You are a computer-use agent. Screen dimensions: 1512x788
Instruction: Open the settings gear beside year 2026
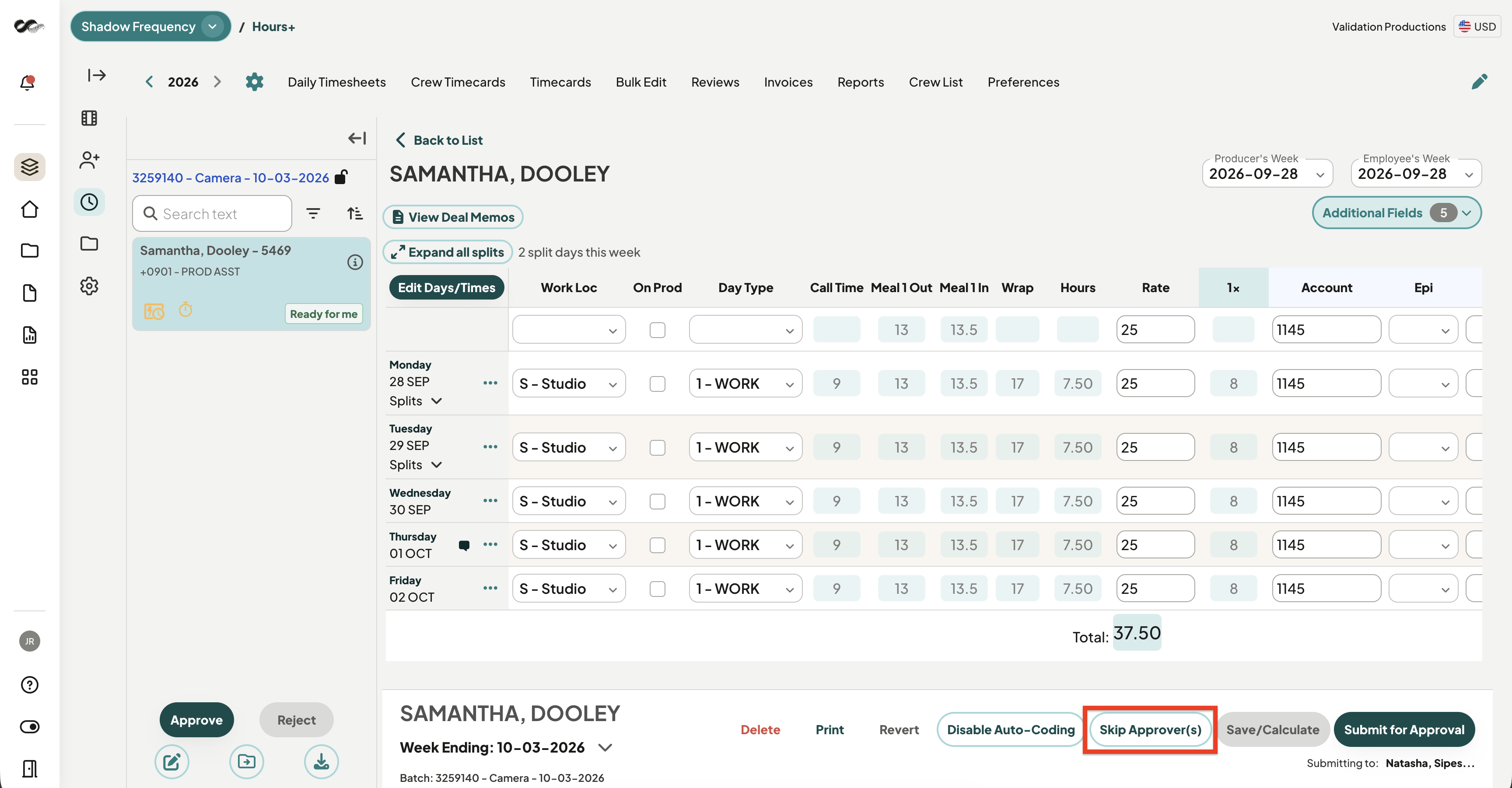[254, 82]
